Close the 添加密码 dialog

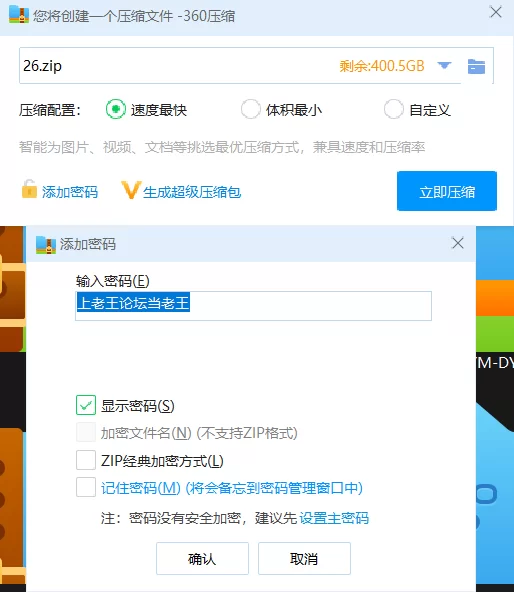point(458,243)
